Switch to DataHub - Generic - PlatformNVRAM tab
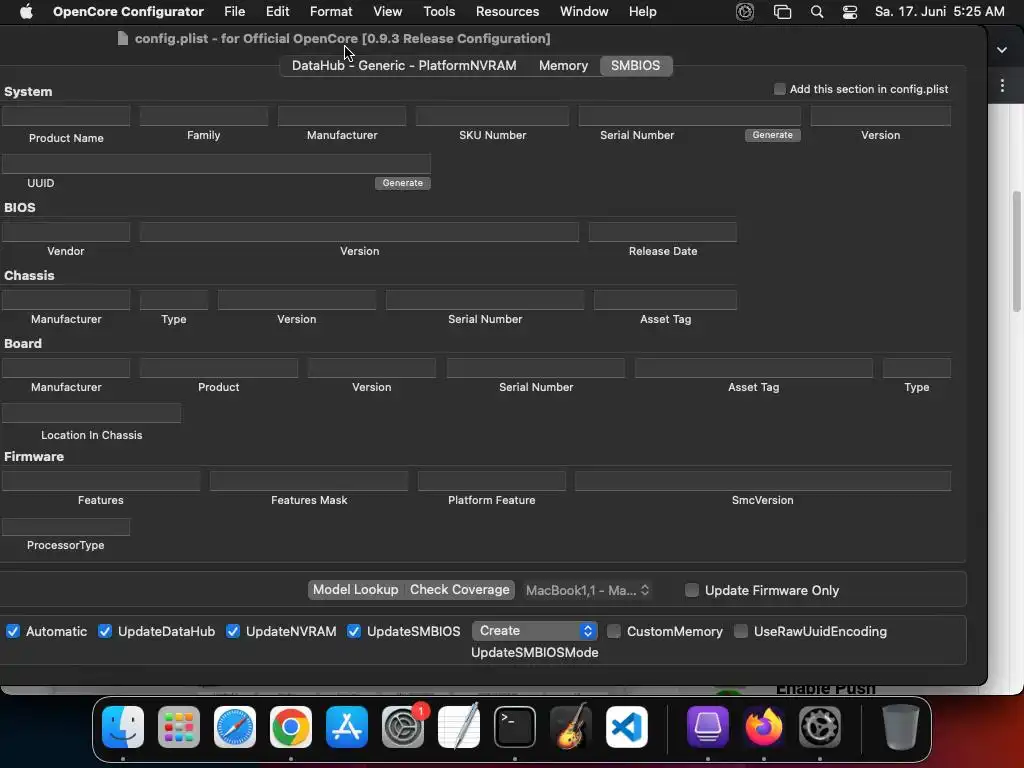The image size is (1024, 768). (404, 65)
